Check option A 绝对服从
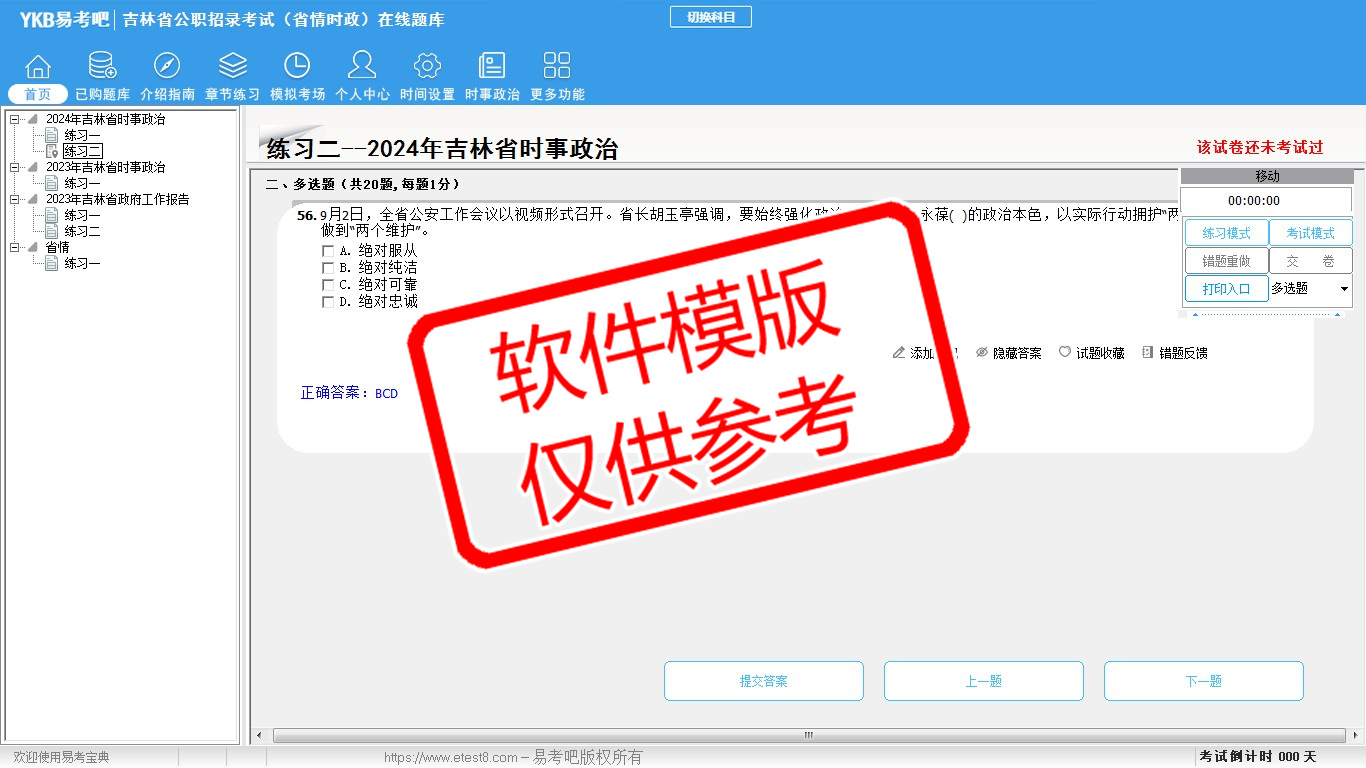Image resolution: width=1366 pixels, height=768 pixels. pyautogui.click(x=328, y=252)
